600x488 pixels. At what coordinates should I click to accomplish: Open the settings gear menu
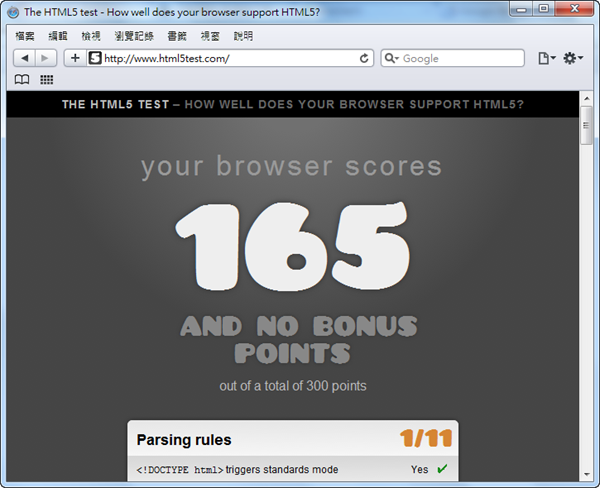tap(573, 58)
